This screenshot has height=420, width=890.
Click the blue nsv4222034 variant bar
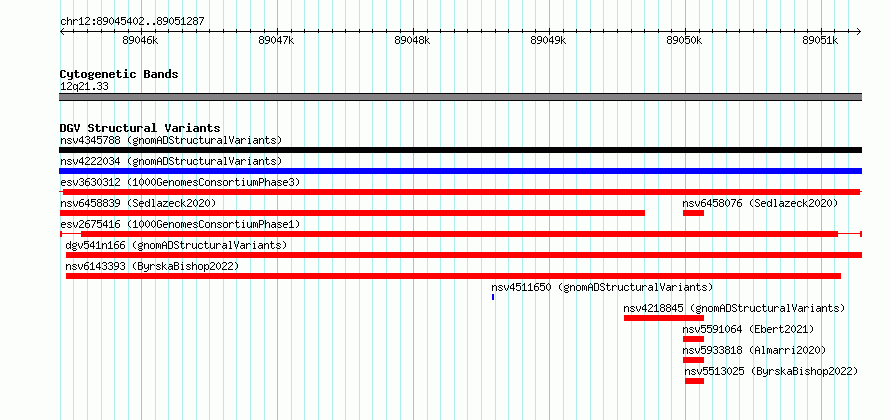click(460, 171)
